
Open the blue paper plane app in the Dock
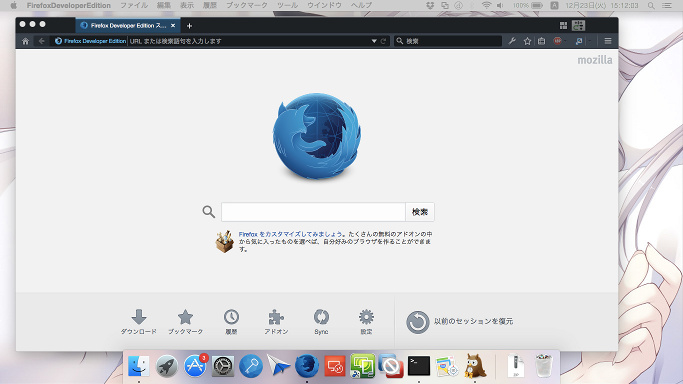pos(279,366)
